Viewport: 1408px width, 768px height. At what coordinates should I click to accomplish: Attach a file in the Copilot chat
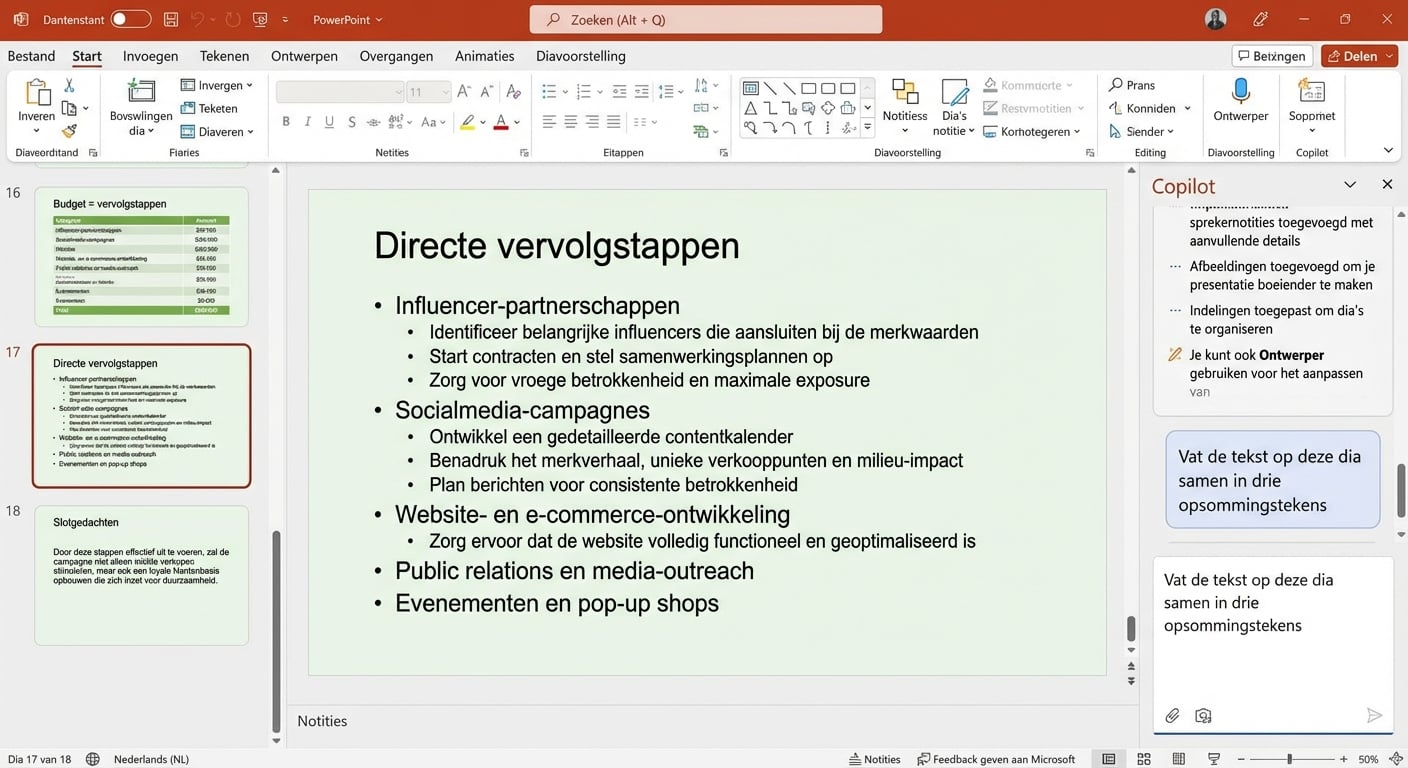click(x=1172, y=715)
